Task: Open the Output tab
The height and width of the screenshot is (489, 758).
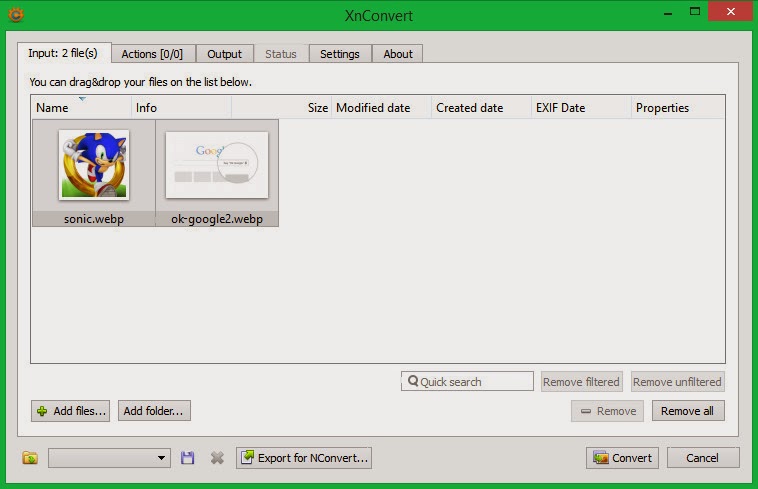Action: pyautogui.click(x=224, y=54)
